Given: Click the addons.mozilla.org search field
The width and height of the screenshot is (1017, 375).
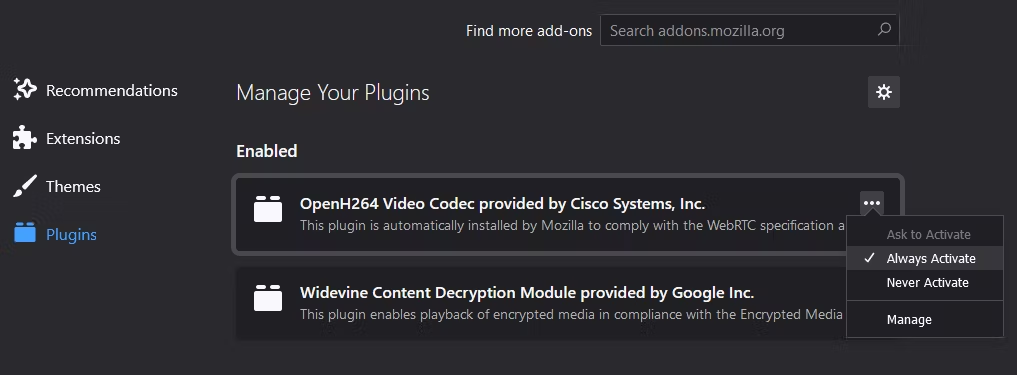Looking at the screenshot, I should [x=749, y=30].
